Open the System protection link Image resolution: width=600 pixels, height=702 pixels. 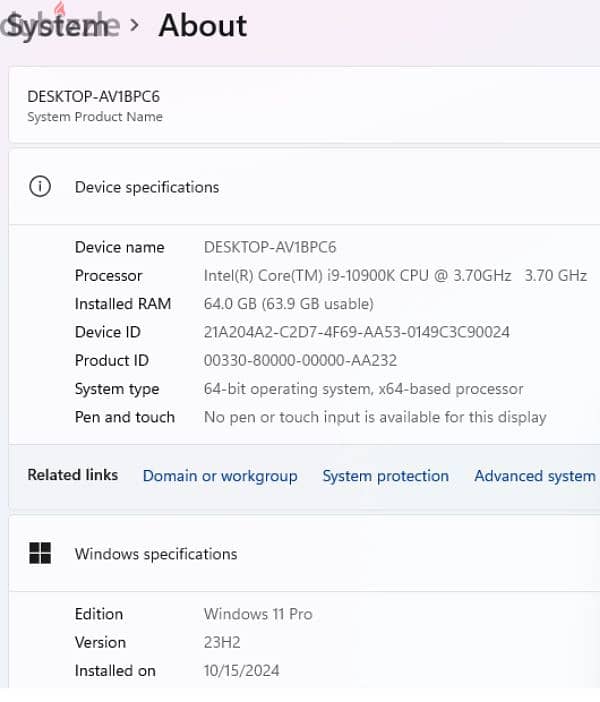[386, 476]
